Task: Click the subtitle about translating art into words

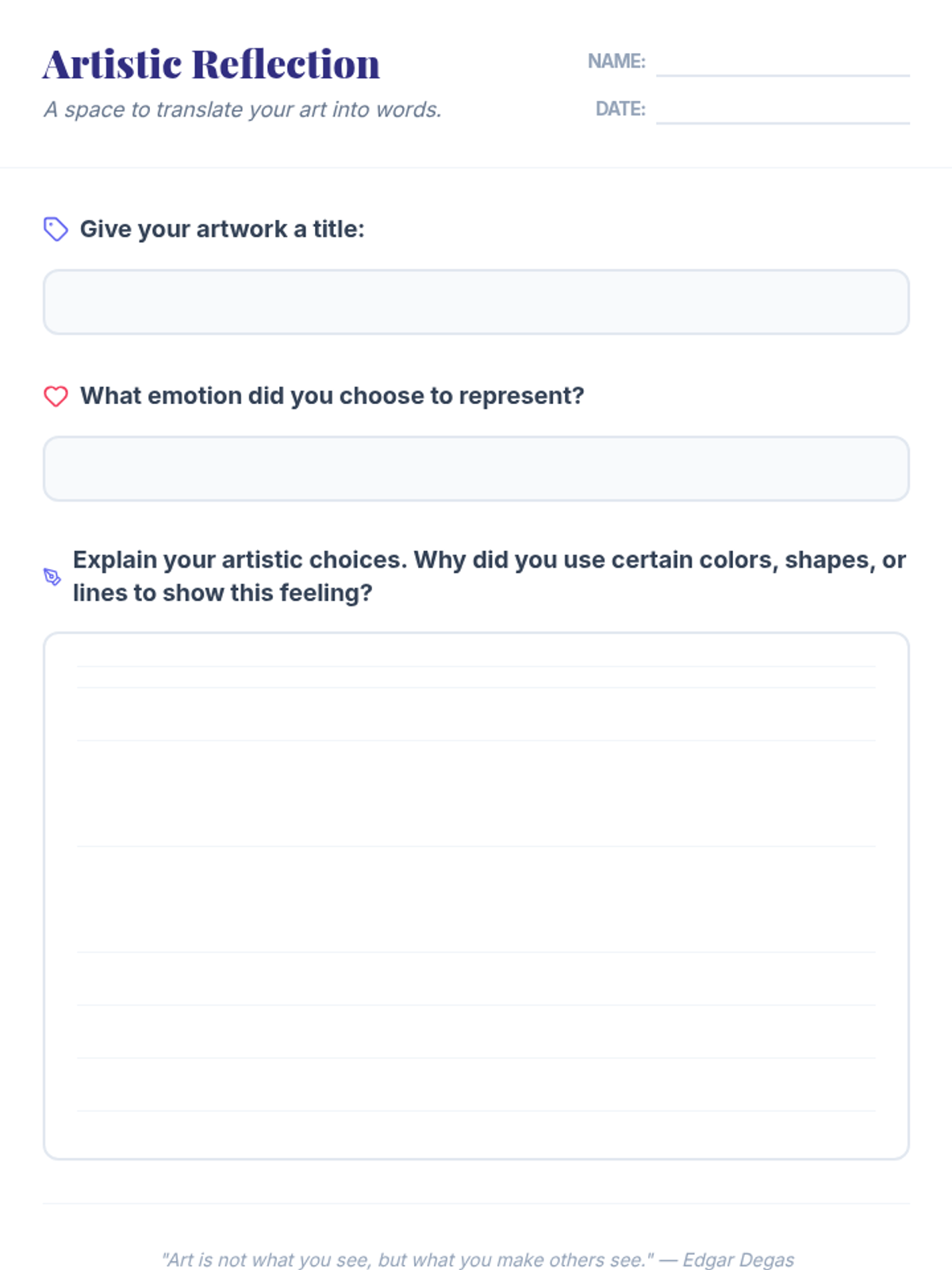Action: coord(243,110)
